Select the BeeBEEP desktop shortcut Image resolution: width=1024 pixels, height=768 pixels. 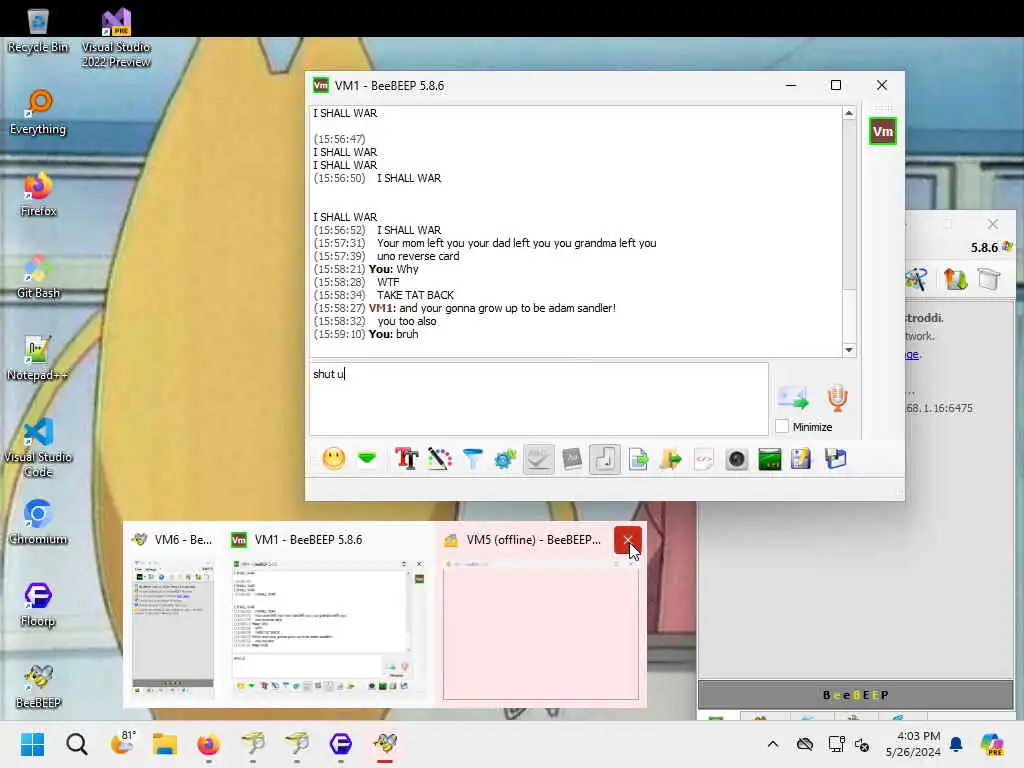pyautogui.click(x=38, y=686)
